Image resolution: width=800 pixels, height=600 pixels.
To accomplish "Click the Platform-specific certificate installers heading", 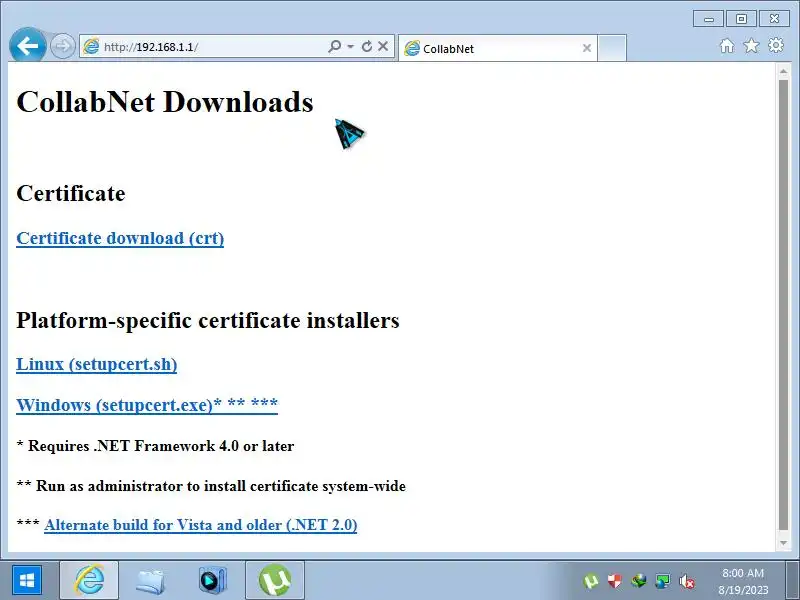I will pos(208,320).
